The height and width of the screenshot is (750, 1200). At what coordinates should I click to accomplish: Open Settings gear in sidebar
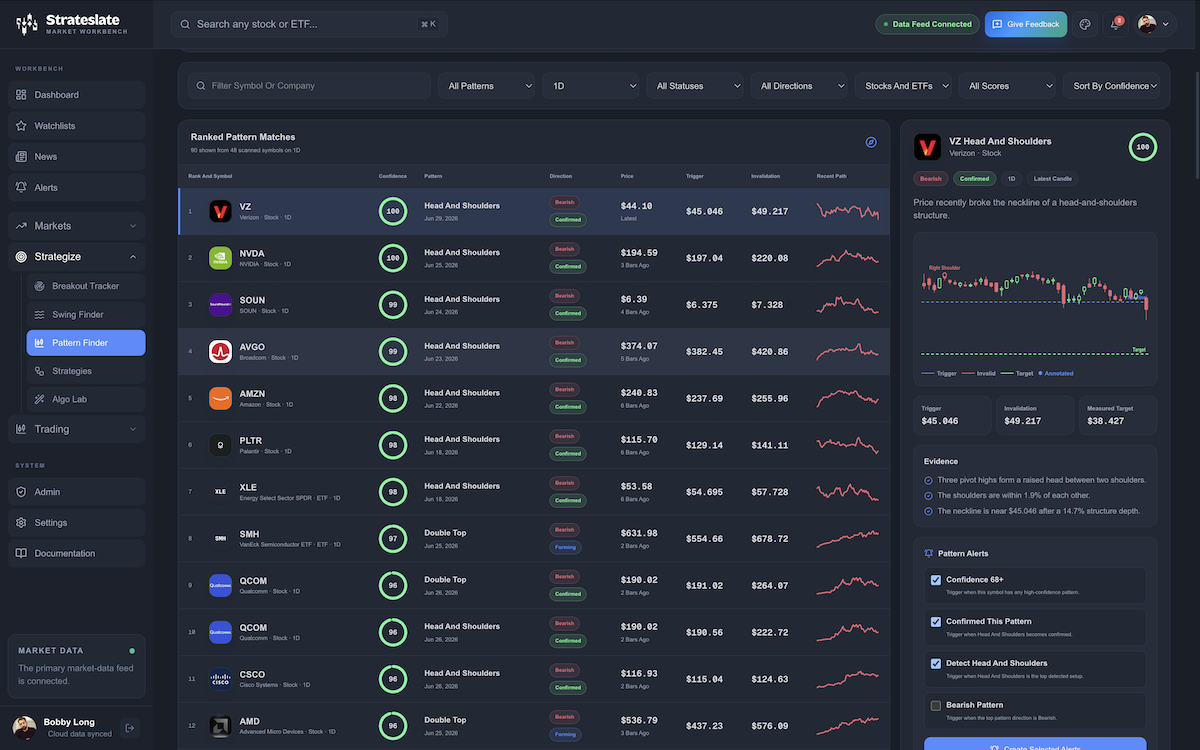click(x=22, y=523)
